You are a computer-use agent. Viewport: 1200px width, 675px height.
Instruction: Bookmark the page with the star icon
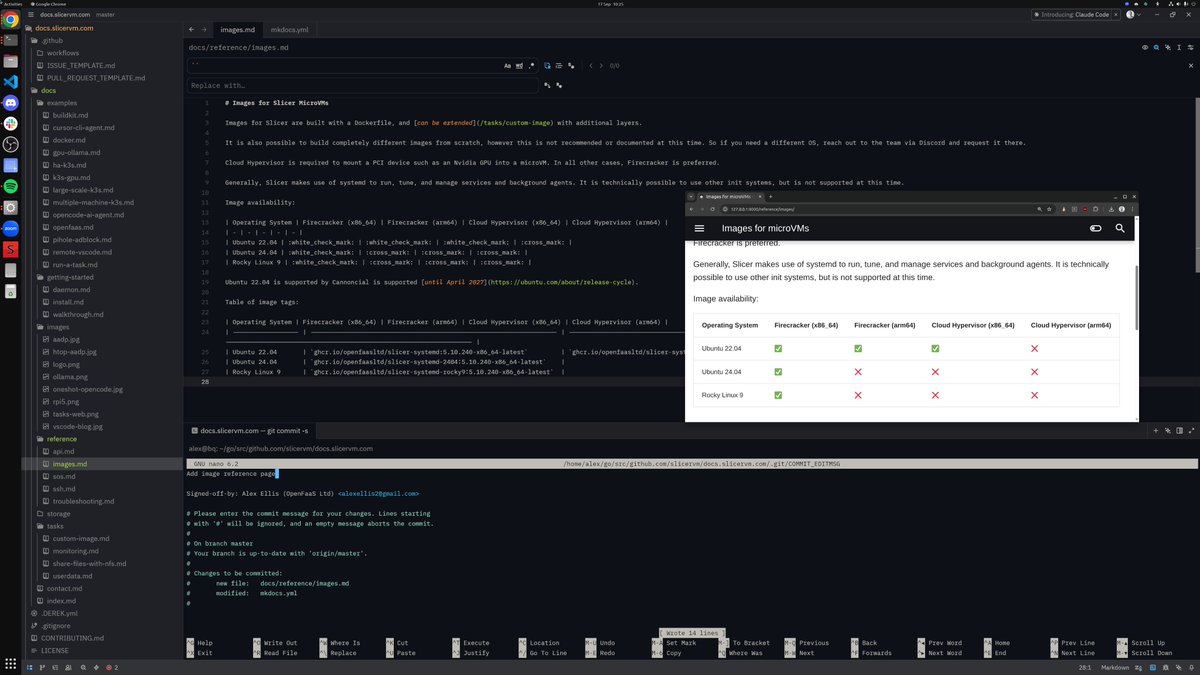(x=1051, y=209)
